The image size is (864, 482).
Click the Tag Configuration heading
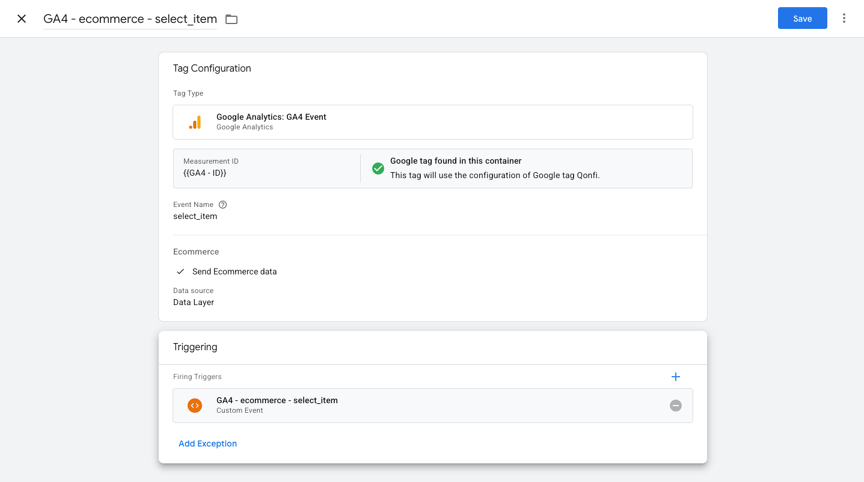(x=212, y=68)
